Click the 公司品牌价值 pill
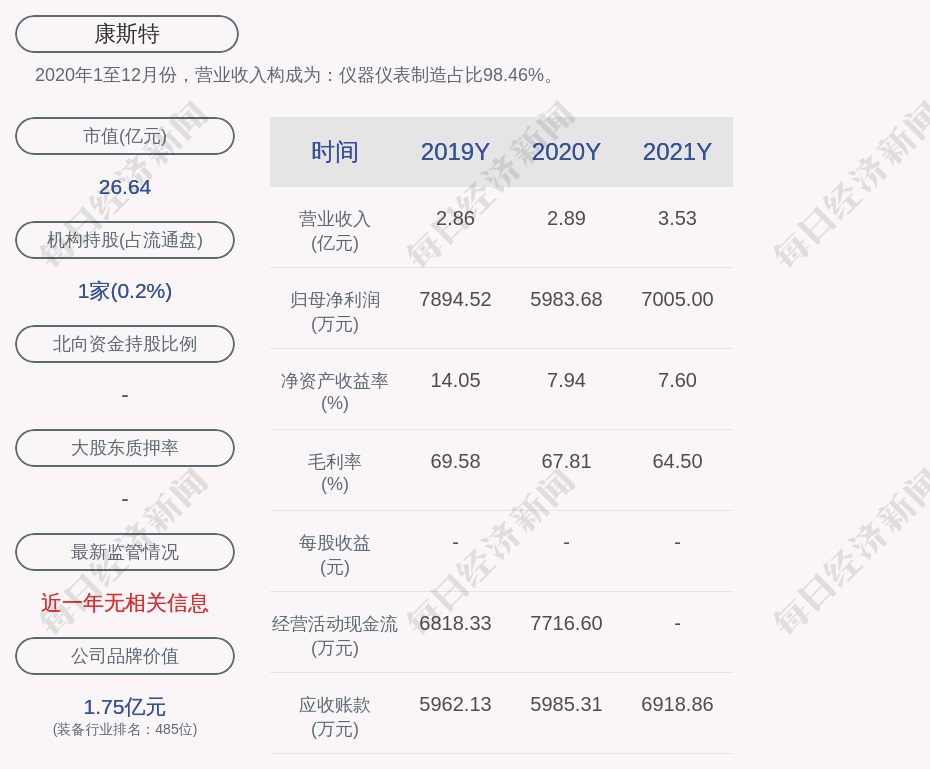930x769 pixels. (125, 656)
